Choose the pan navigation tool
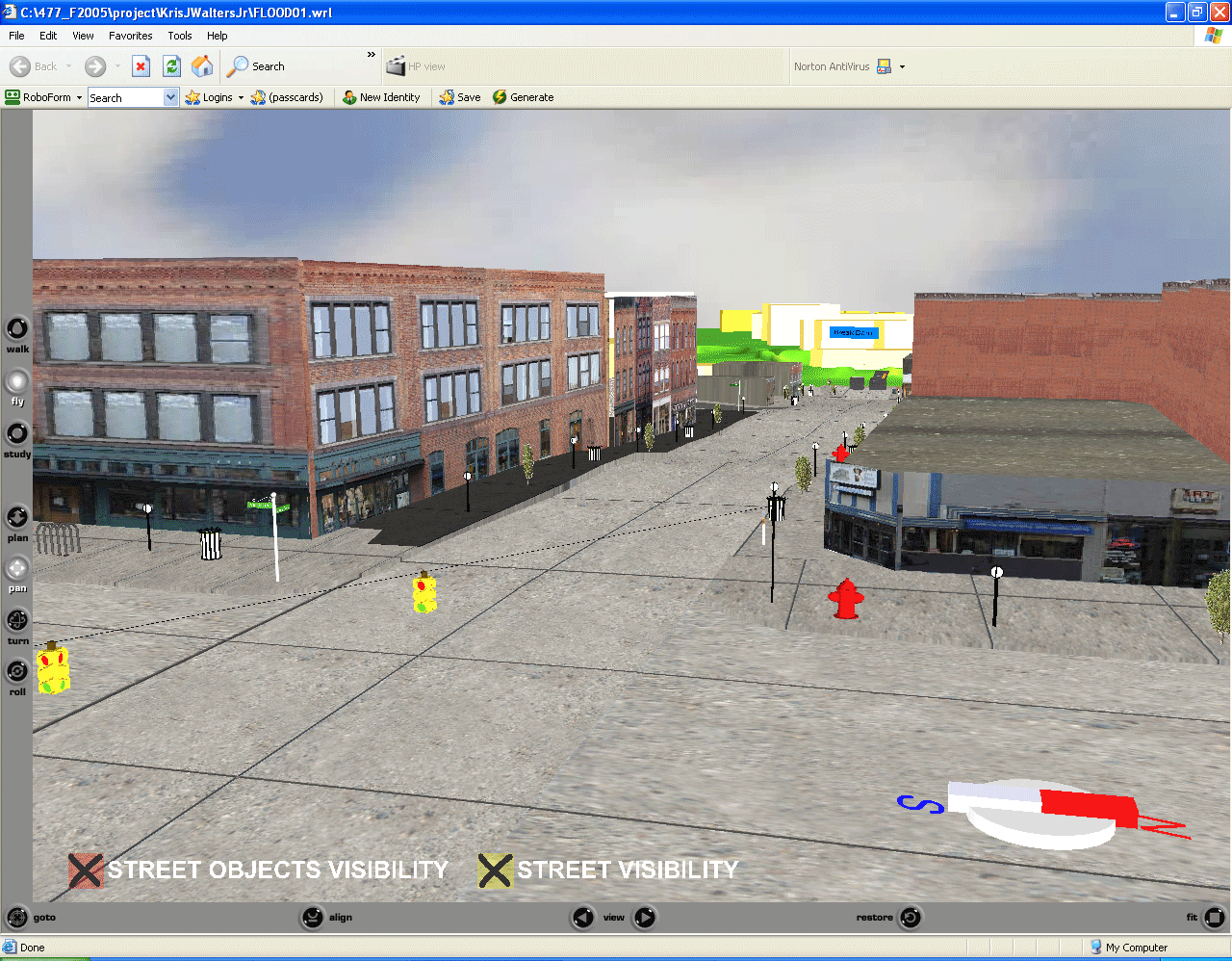Viewport: 1232px width, 961px height. click(17, 568)
